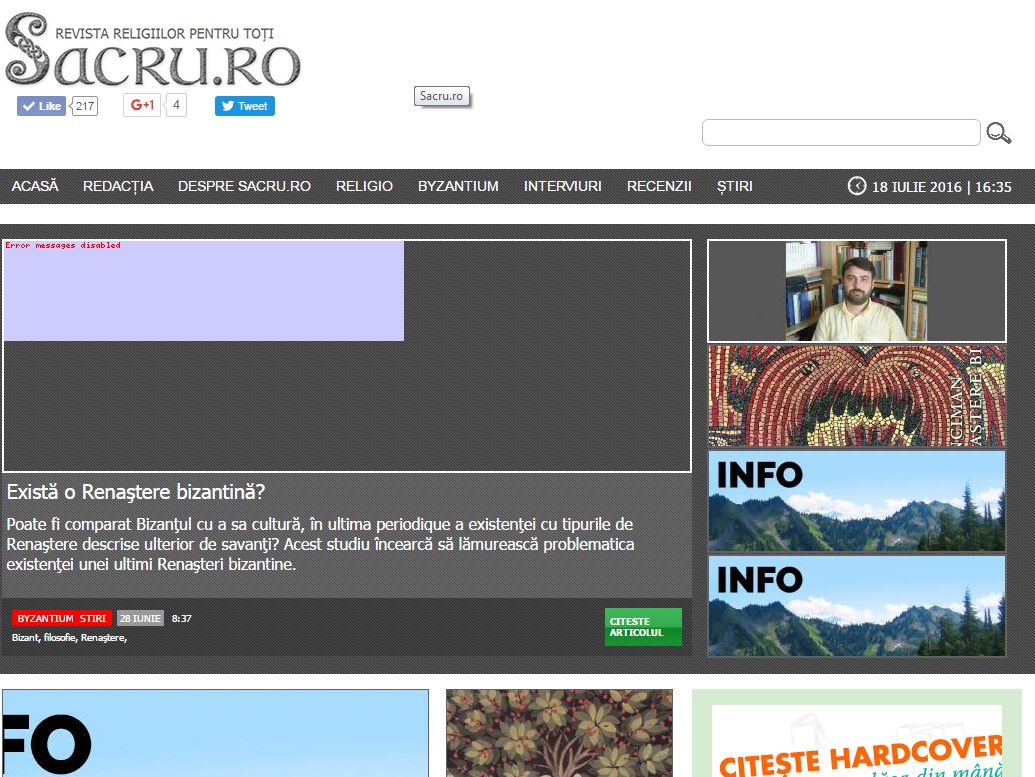Go to the RECENZII section
Image resolution: width=1035 pixels, height=777 pixels.
tap(659, 186)
